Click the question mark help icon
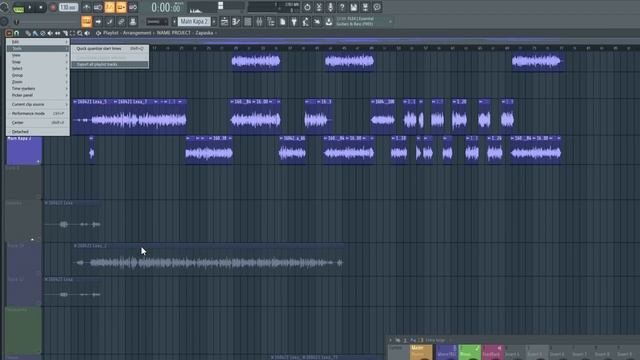Viewport: 640px width, 360px height. pyautogui.click(x=342, y=7)
